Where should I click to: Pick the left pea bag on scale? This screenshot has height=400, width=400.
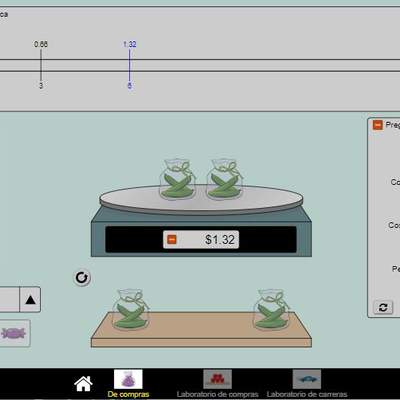point(178,179)
